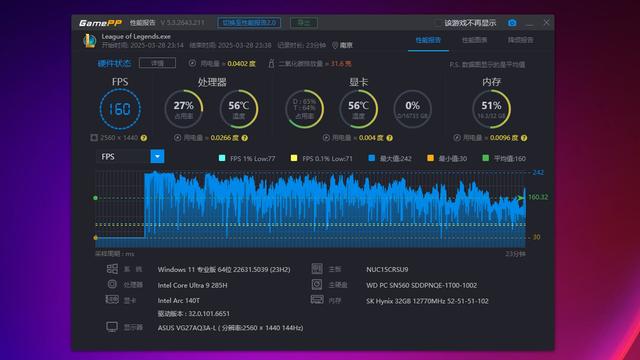Switch to the 性能图表 tab
This screenshot has width=640, height=360.
pyautogui.click(x=474, y=40)
